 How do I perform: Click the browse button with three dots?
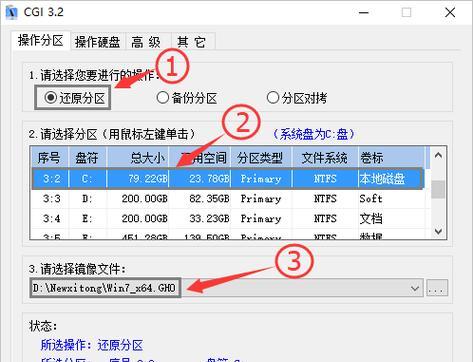tap(437, 288)
